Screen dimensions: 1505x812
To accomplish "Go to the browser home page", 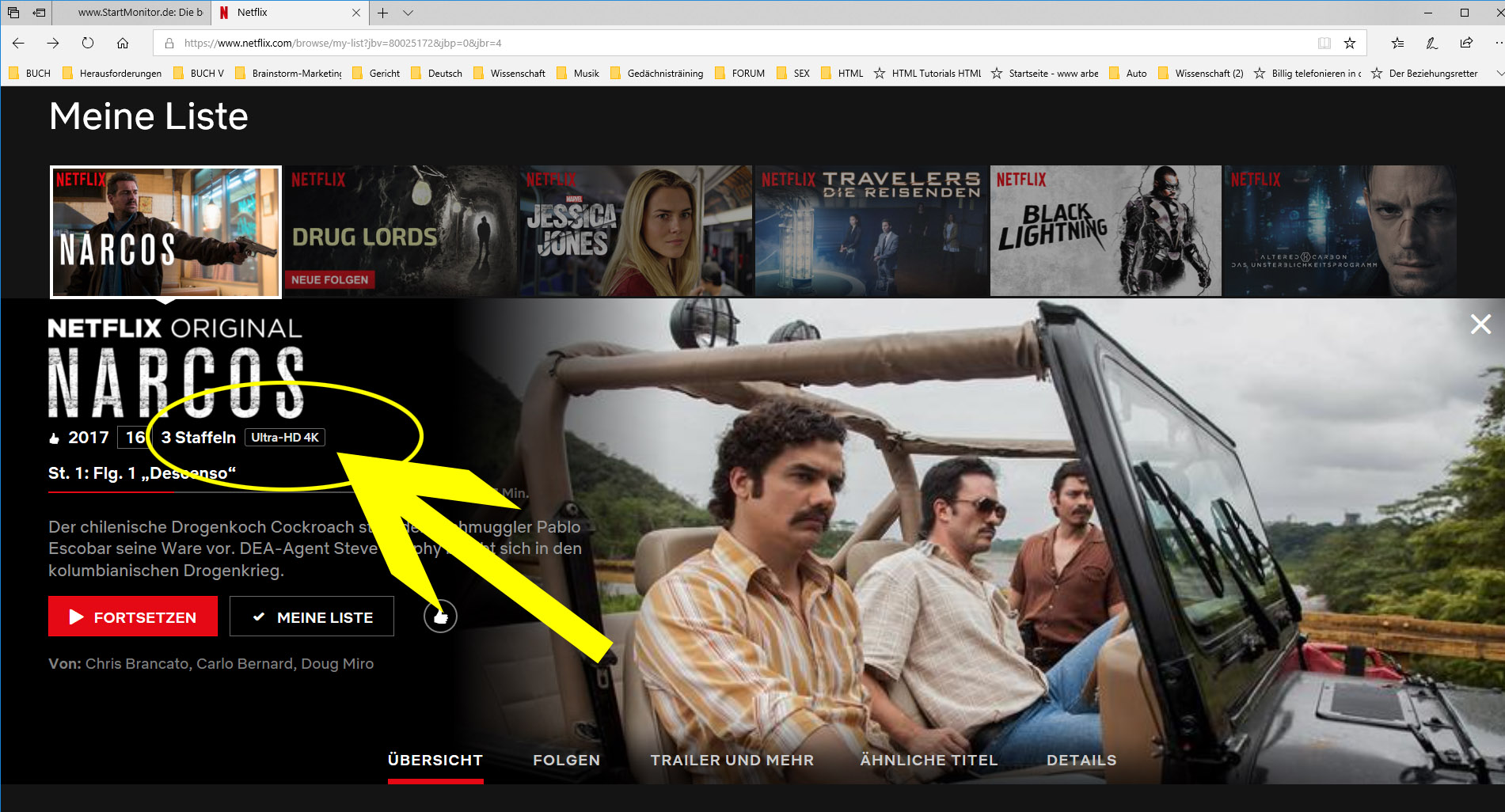I will (x=123, y=44).
